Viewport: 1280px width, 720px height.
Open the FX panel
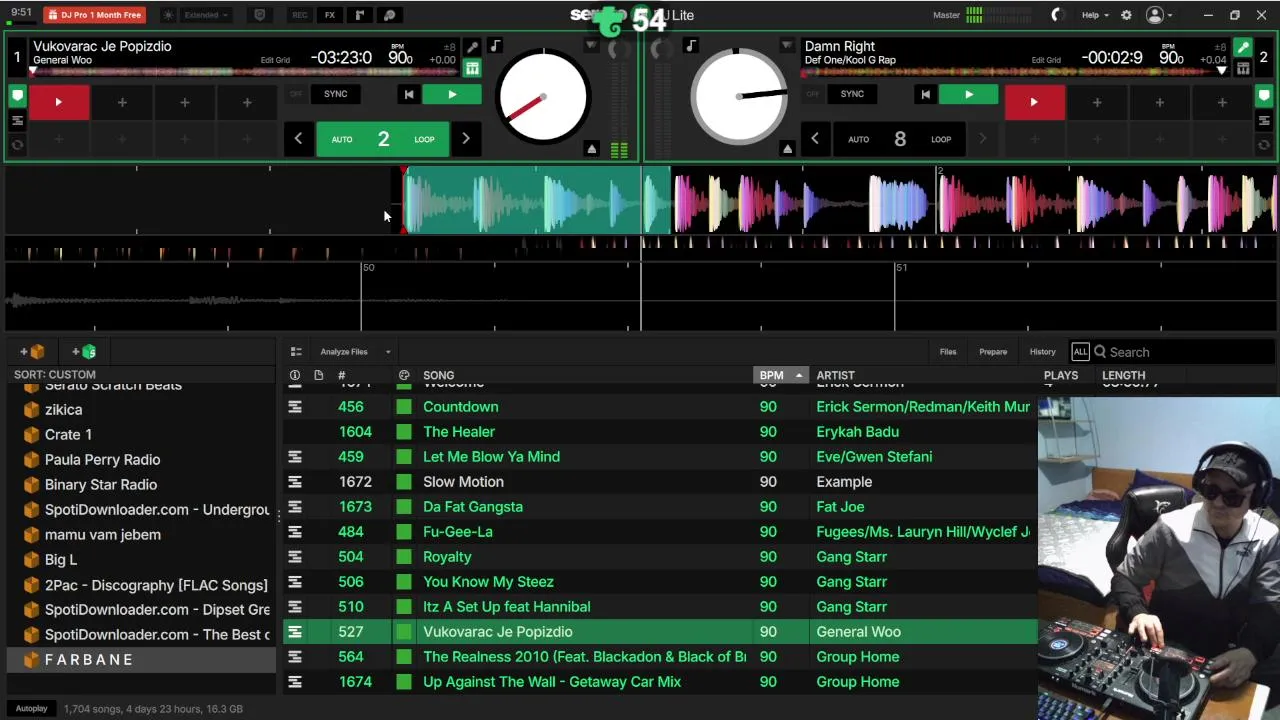329,15
